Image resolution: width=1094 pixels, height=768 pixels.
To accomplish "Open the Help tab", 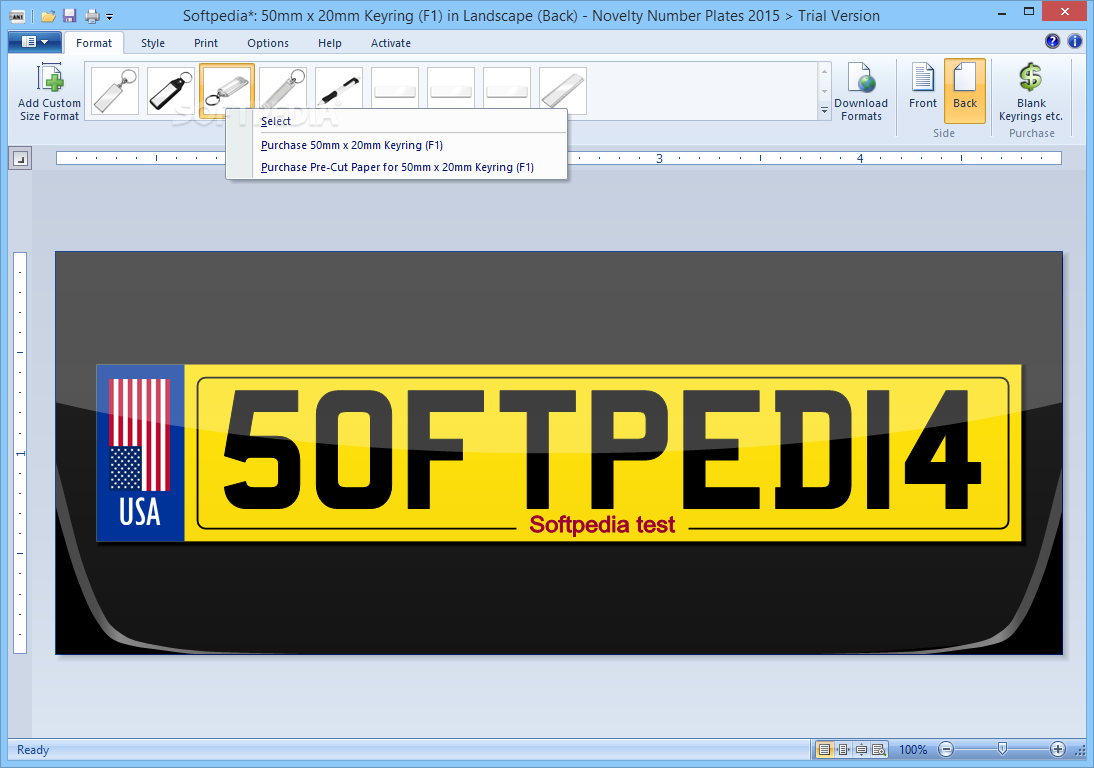I will coord(330,43).
